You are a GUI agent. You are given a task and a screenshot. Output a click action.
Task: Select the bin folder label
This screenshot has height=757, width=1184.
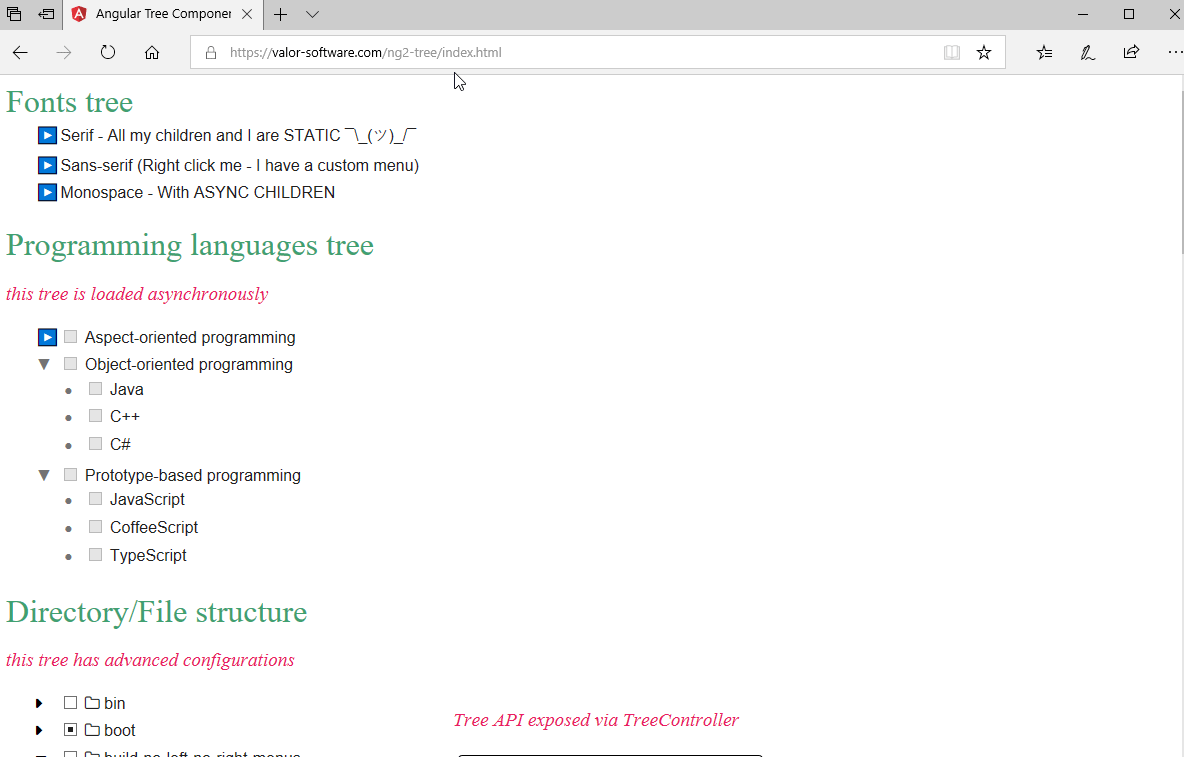coord(115,703)
